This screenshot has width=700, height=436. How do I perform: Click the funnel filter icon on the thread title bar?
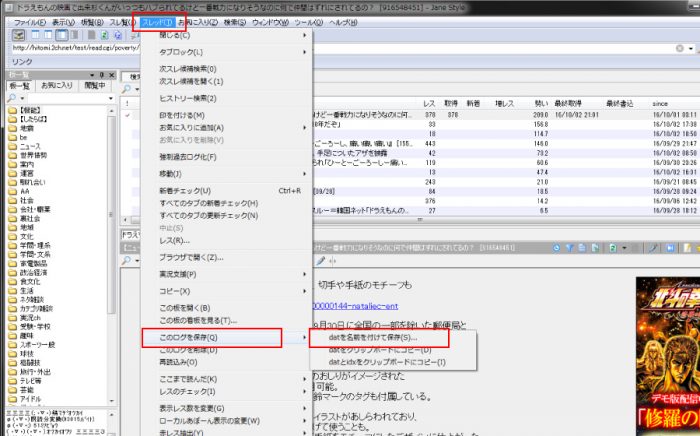569,248
